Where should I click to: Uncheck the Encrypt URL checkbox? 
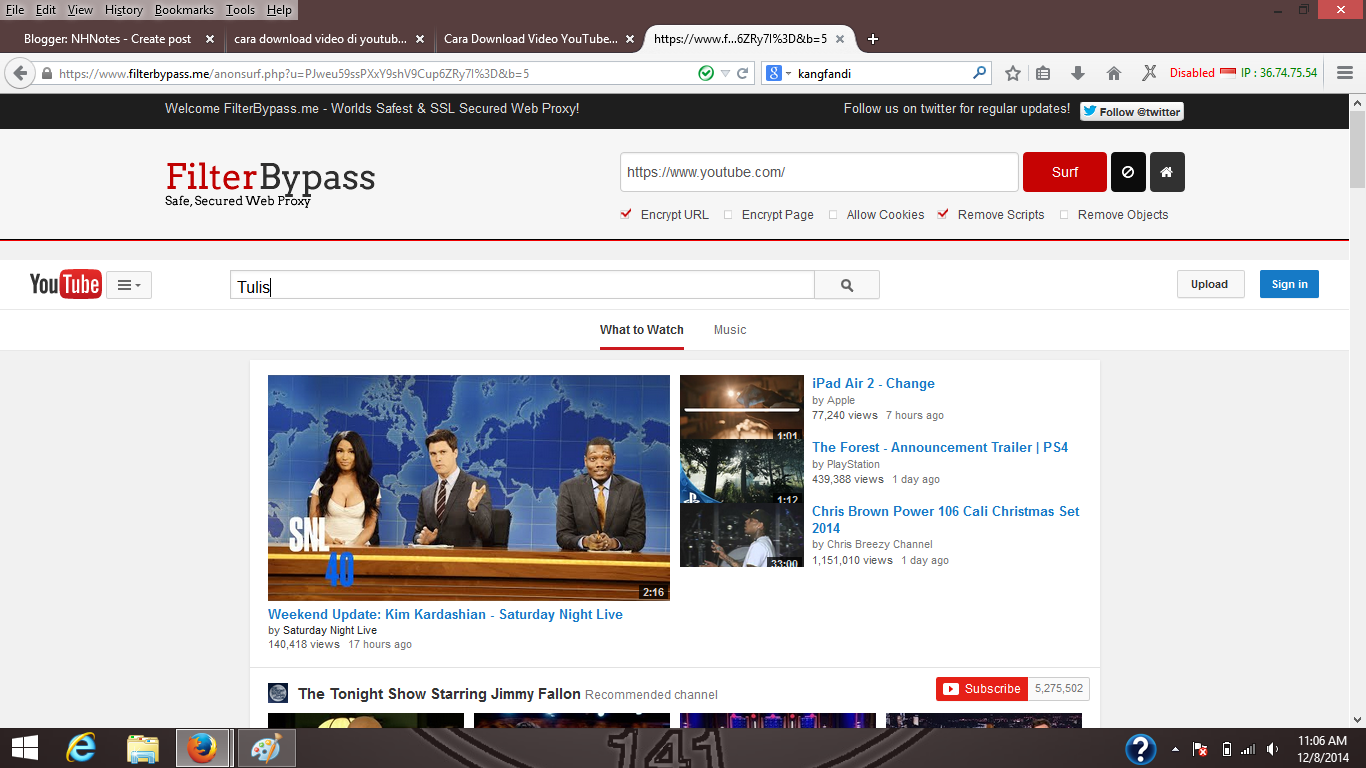[626, 214]
